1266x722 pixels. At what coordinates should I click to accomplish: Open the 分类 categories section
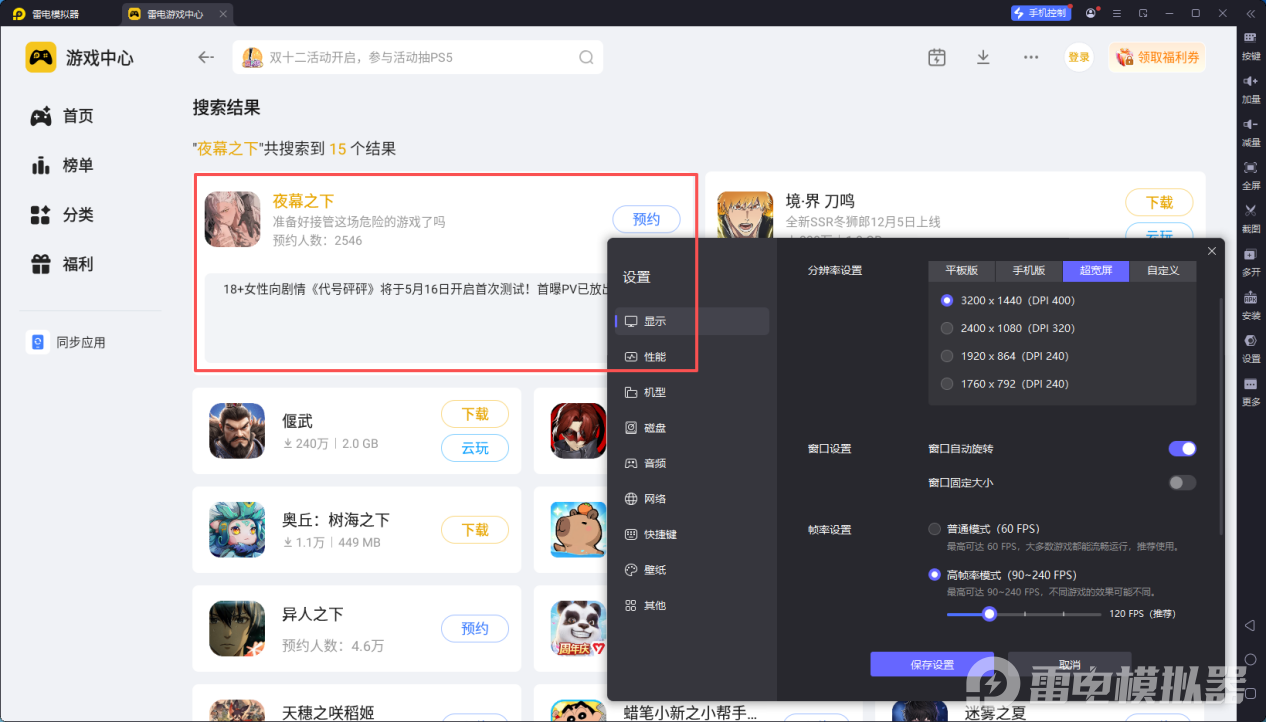pyautogui.click(x=62, y=214)
